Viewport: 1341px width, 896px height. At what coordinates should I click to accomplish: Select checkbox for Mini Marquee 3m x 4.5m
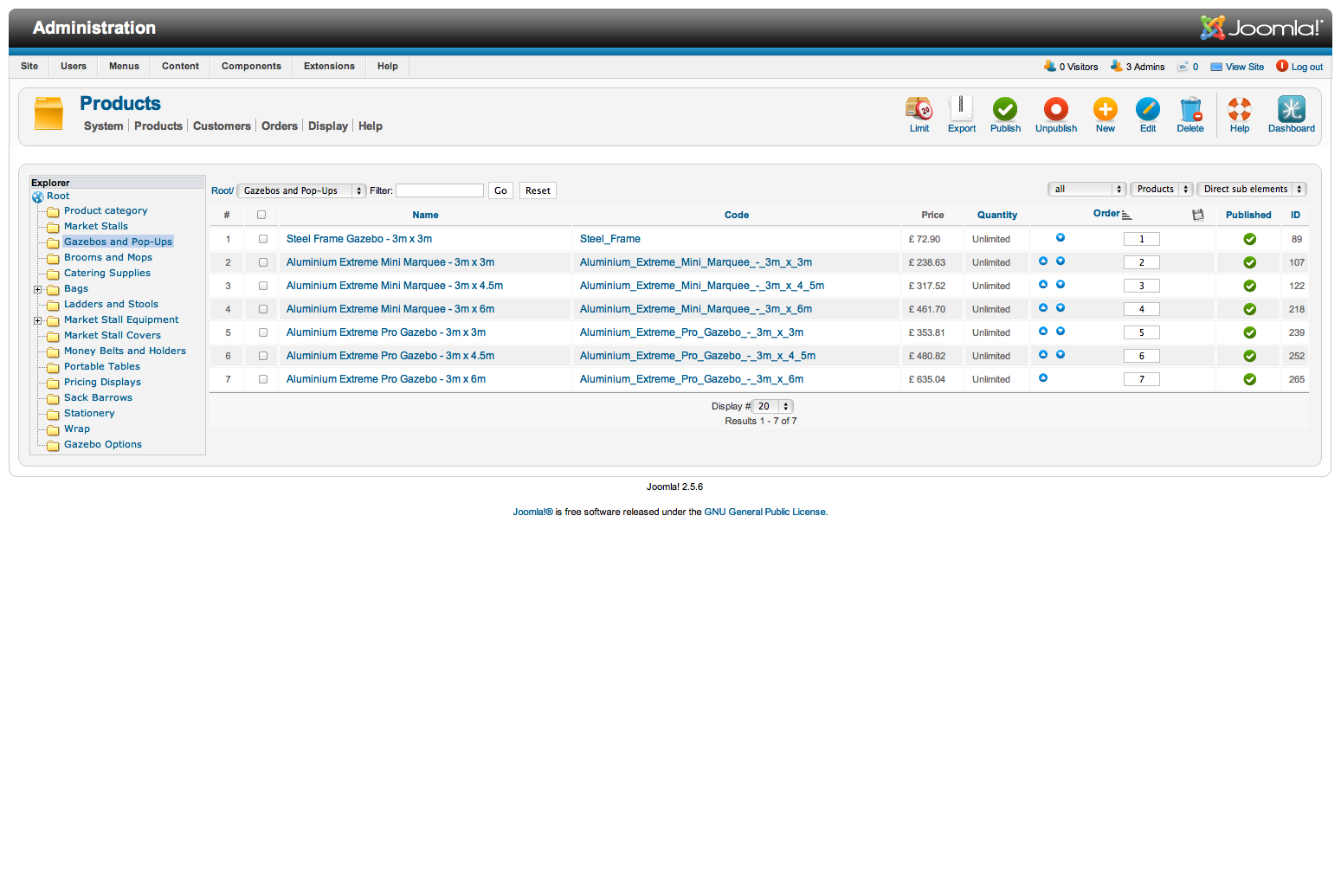click(263, 286)
